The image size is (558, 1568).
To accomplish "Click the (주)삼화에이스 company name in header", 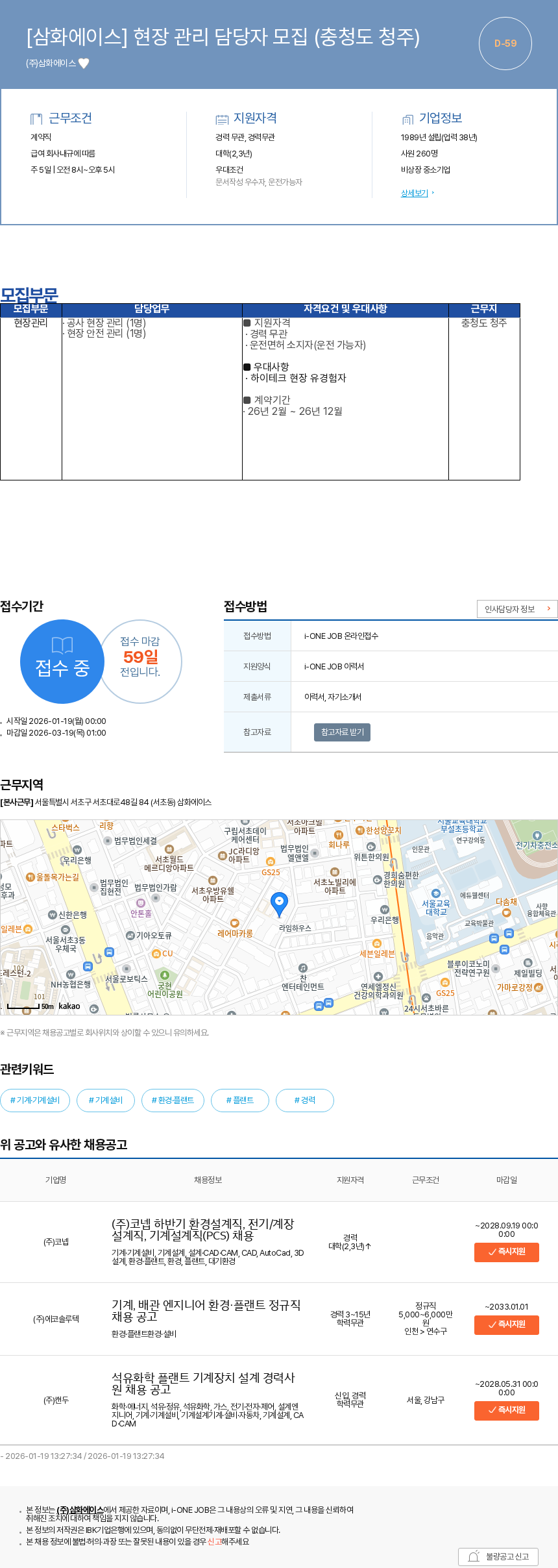I will pyautogui.click(x=51, y=64).
